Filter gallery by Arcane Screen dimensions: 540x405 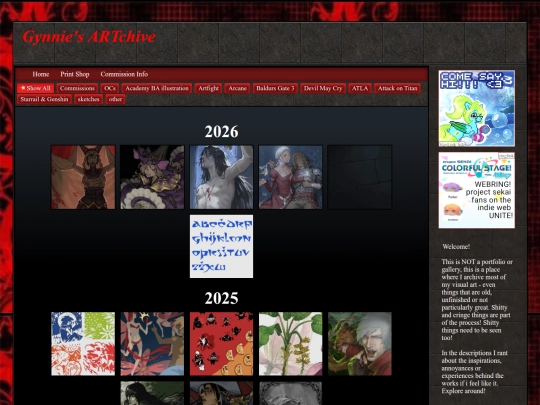click(x=237, y=88)
